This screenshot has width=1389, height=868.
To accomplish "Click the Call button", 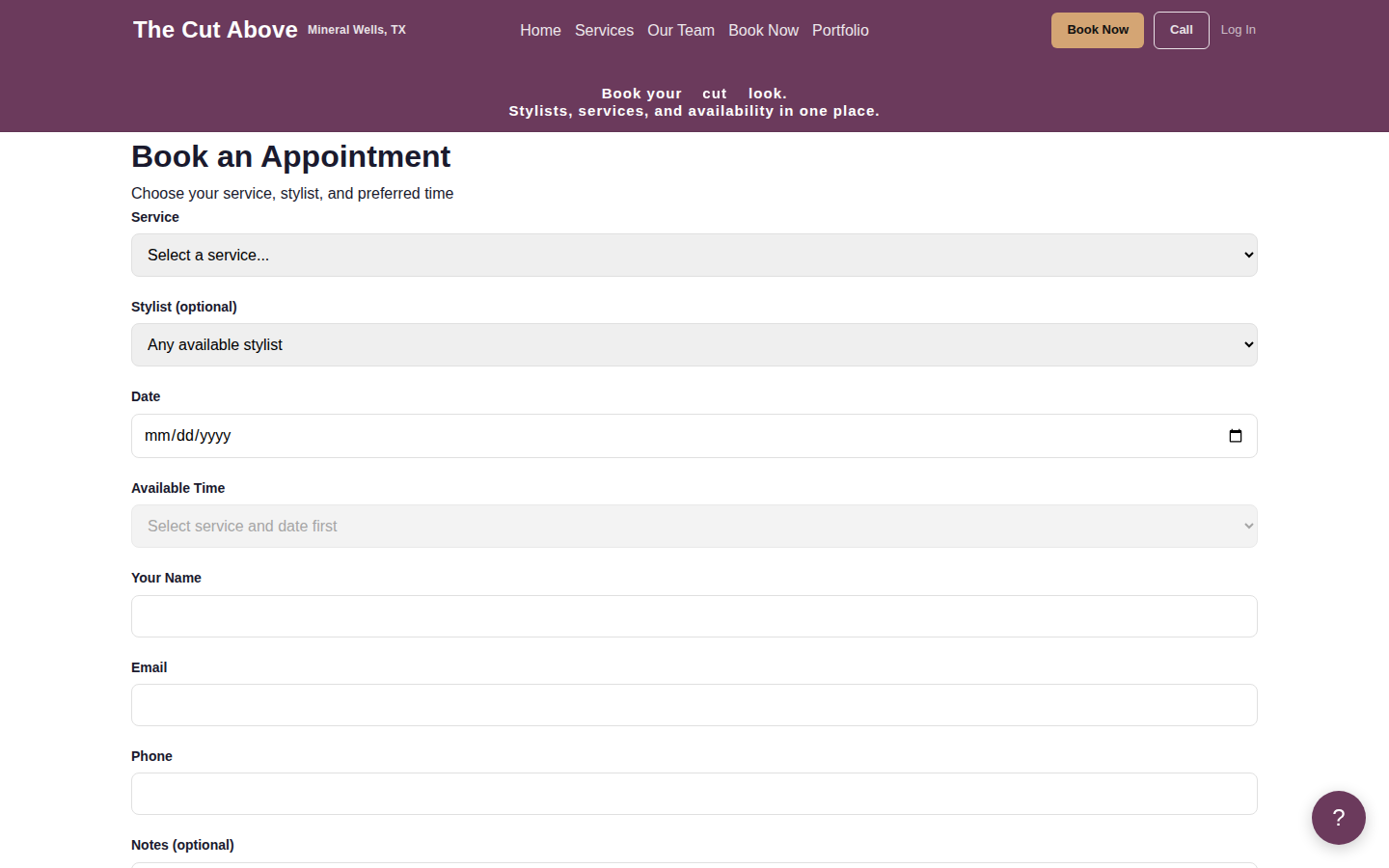I will [x=1181, y=30].
